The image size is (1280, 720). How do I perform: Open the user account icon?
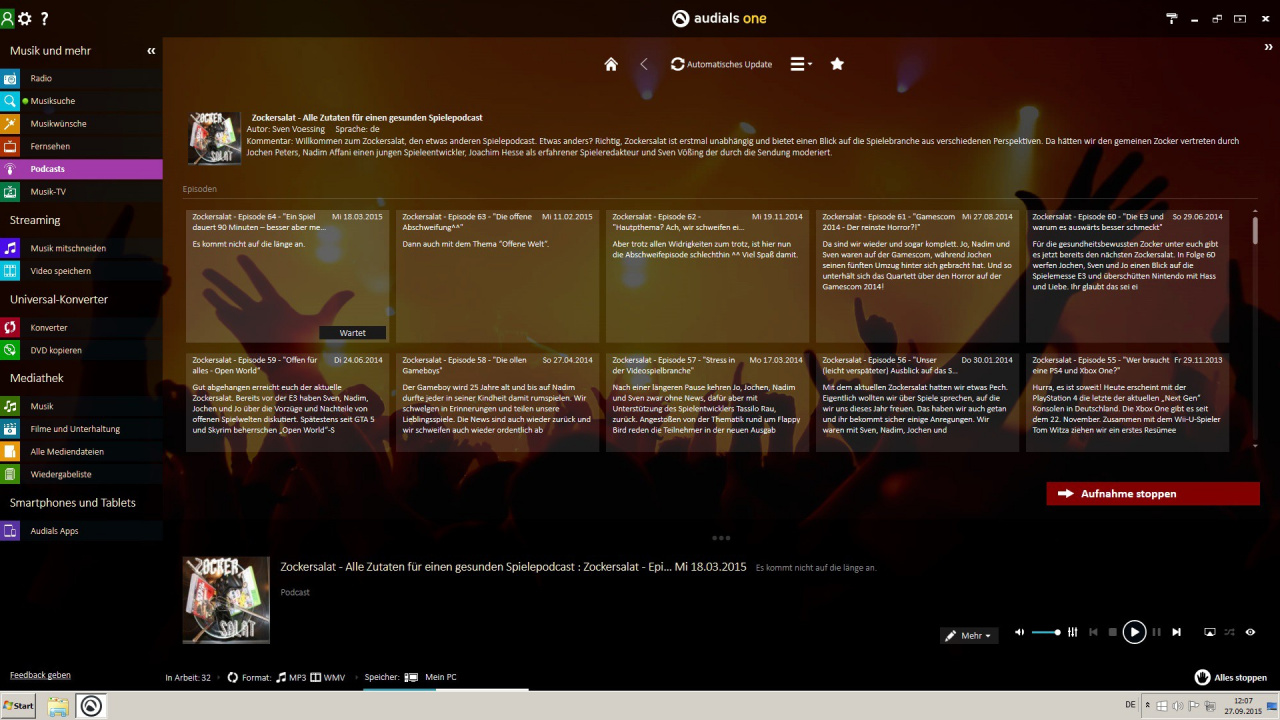tap(8, 18)
